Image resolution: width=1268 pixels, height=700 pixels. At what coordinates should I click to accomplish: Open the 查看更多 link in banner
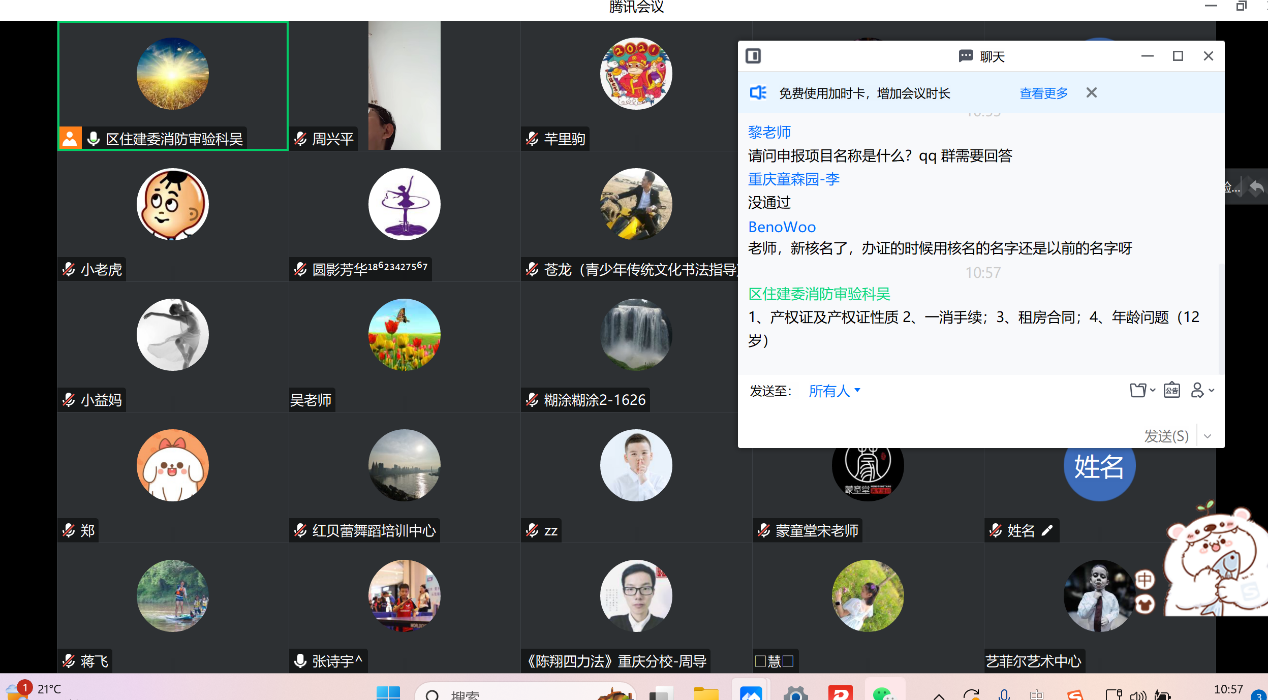point(1043,93)
